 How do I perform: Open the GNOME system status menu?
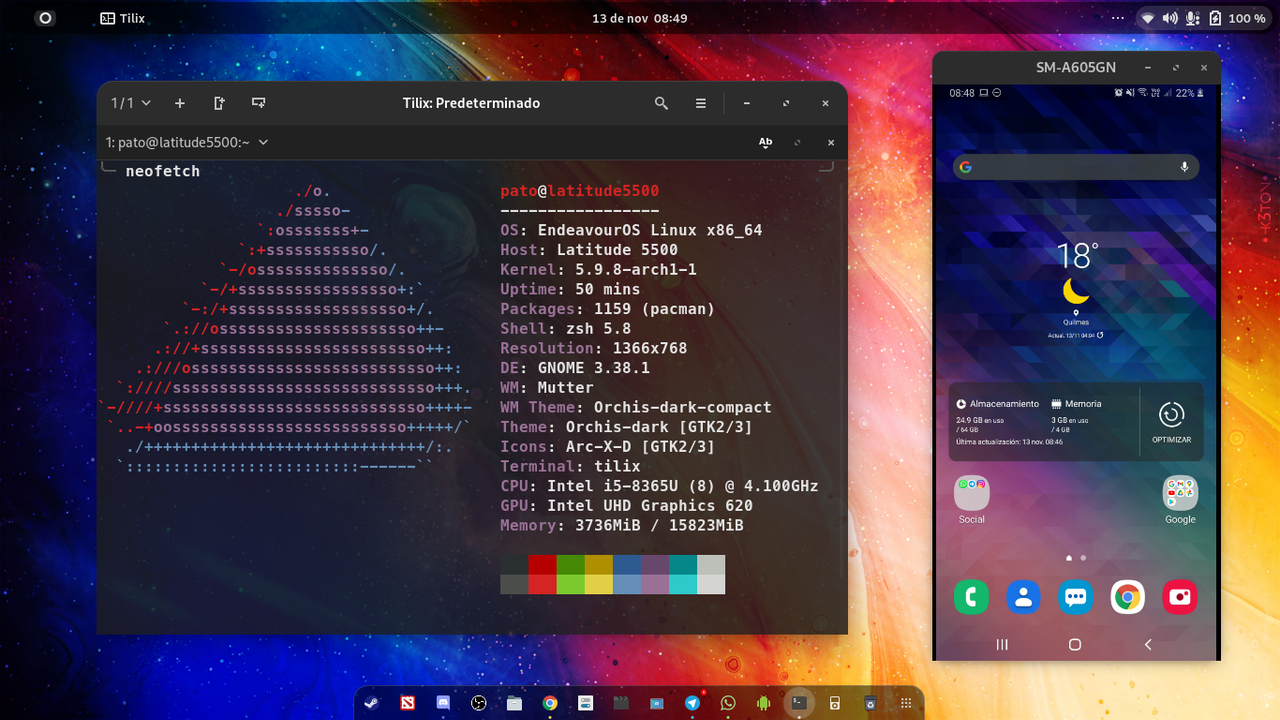[x=1204, y=18]
